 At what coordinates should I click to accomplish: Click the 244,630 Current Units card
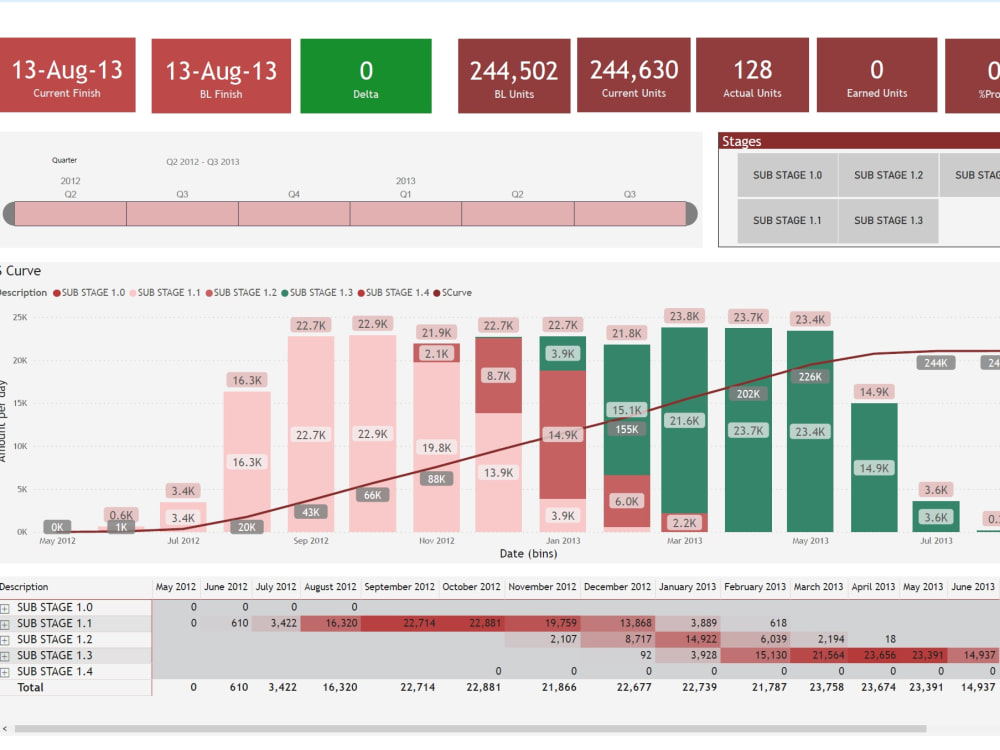point(634,75)
